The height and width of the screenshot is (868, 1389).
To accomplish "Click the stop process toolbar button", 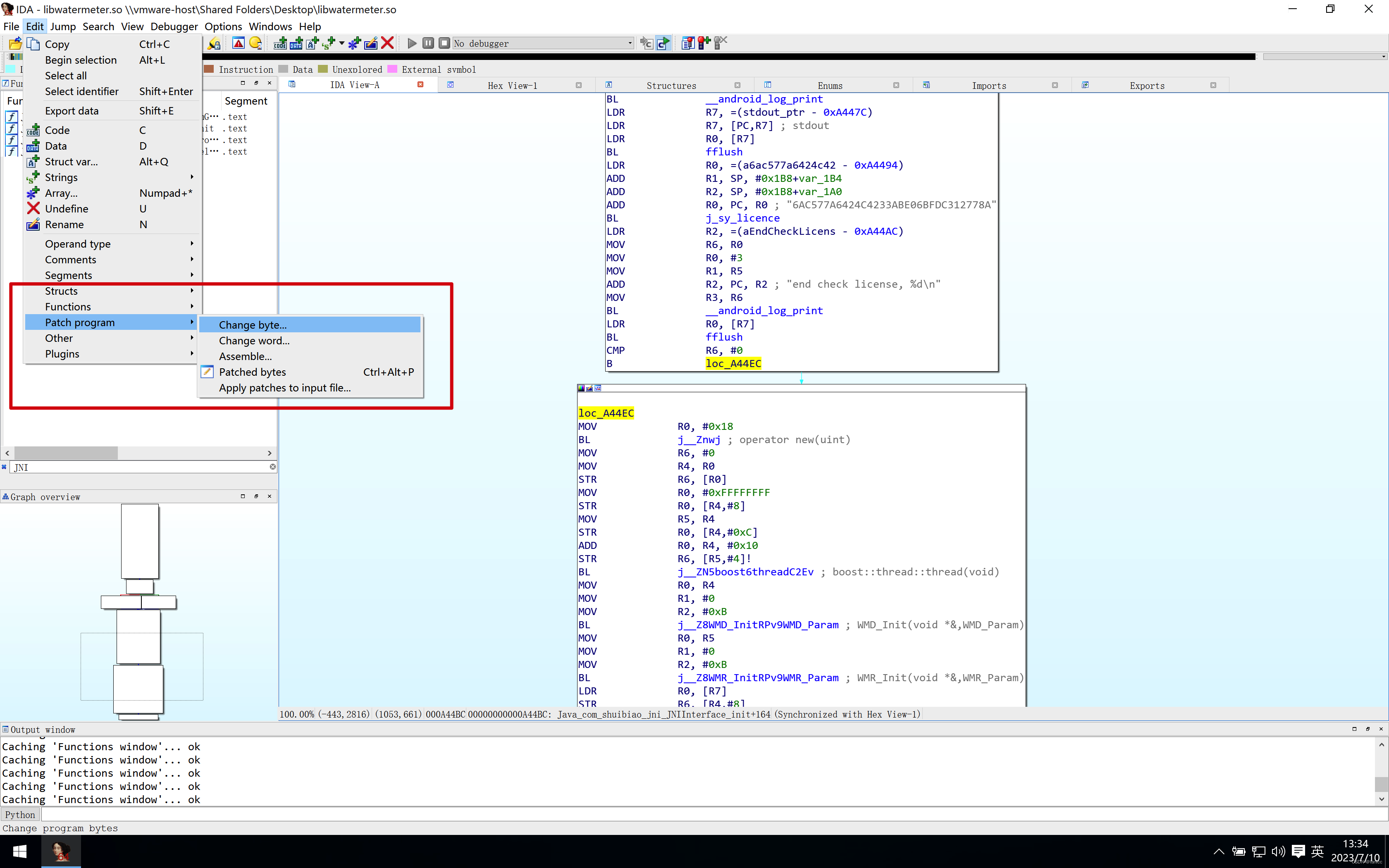I will [444, 43].
